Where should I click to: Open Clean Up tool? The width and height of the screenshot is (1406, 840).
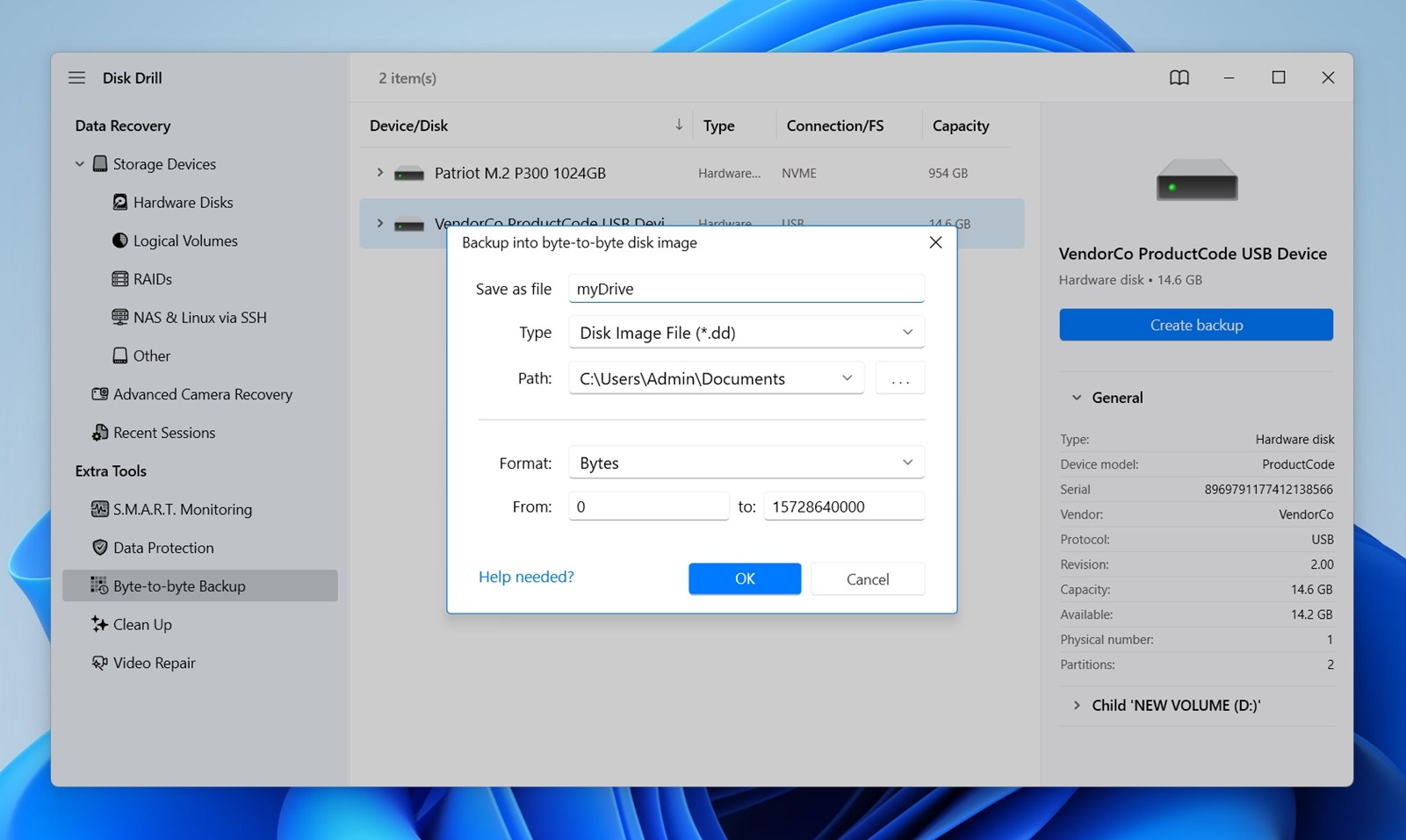pyautogui.click(x=142, y=624)
